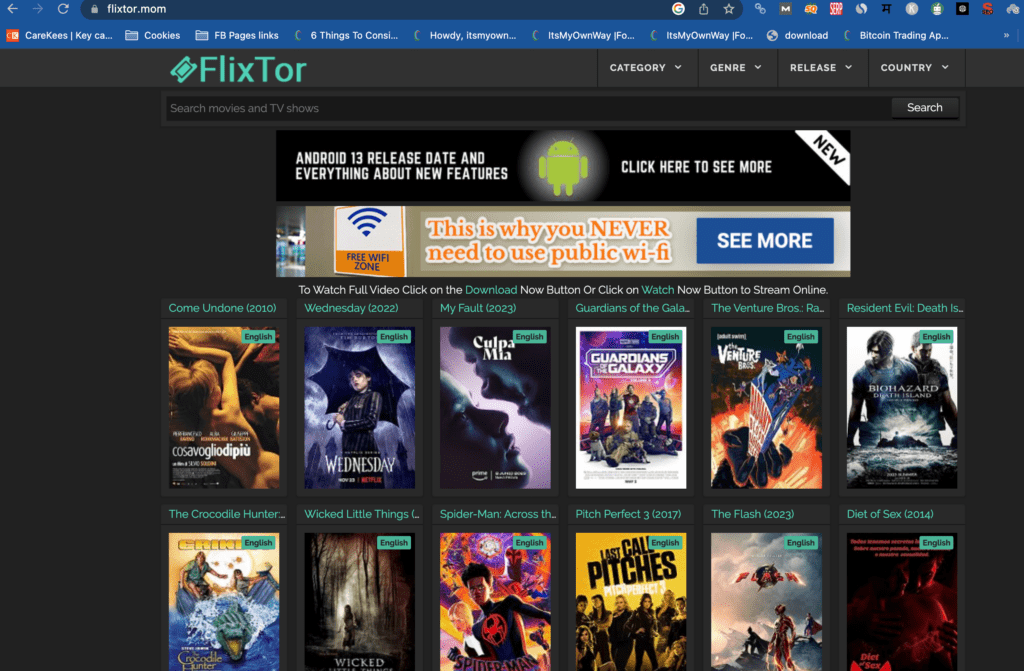Click the Pitch Perfect 3 poster

[631, 602]
